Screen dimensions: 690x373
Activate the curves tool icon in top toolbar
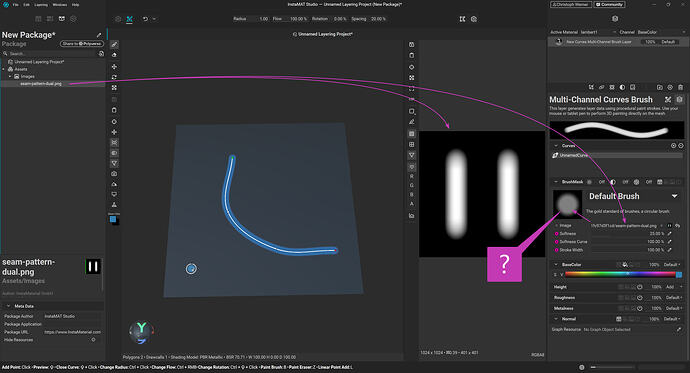(129, 19)
